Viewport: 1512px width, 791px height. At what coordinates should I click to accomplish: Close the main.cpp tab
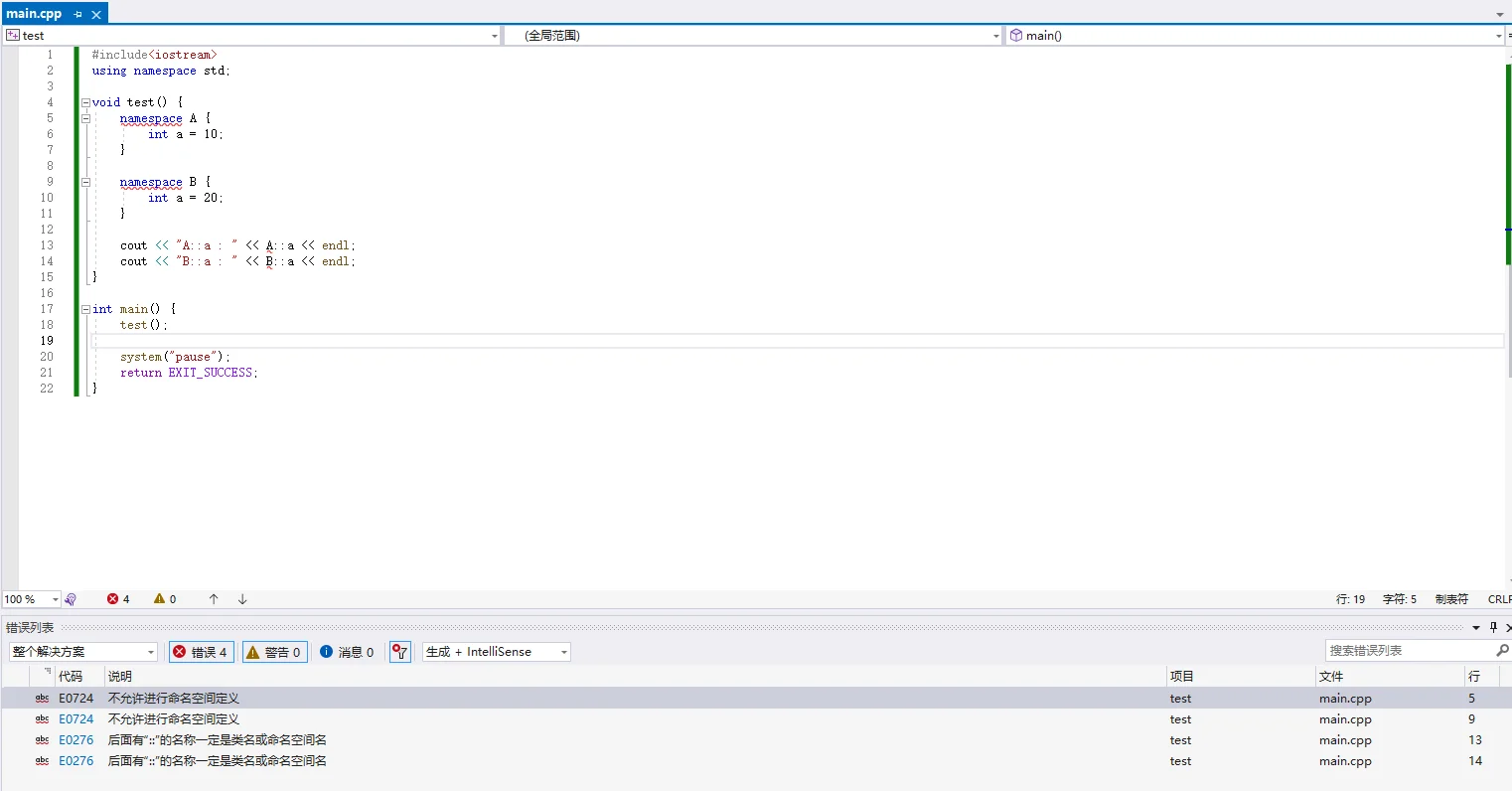pyautogui.click(x=96, y=14)
